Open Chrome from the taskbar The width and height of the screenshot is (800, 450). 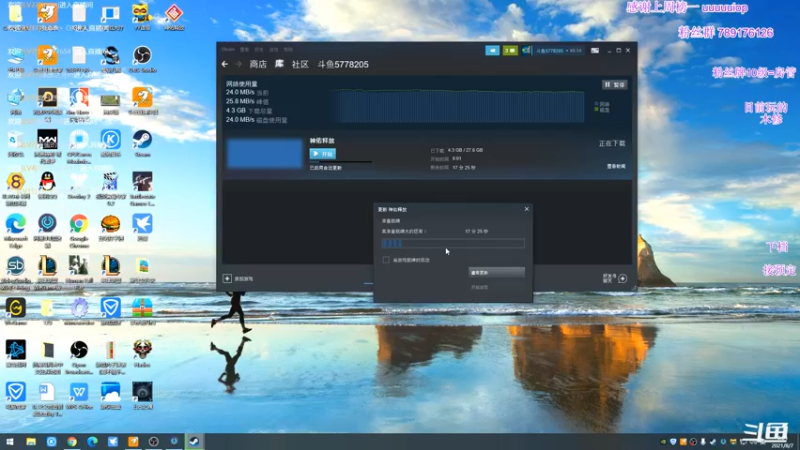pos(72,441)
